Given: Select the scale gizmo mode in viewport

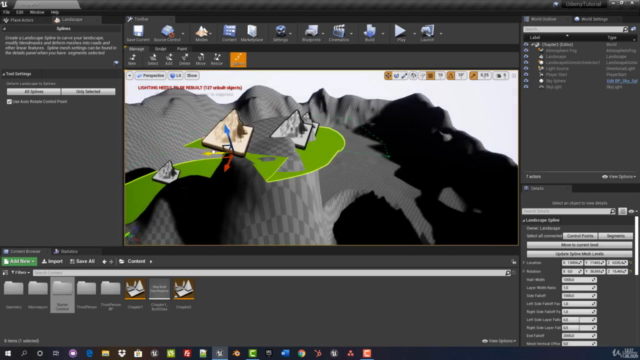Looking at the screenshot, I should [x=404, y=76].
